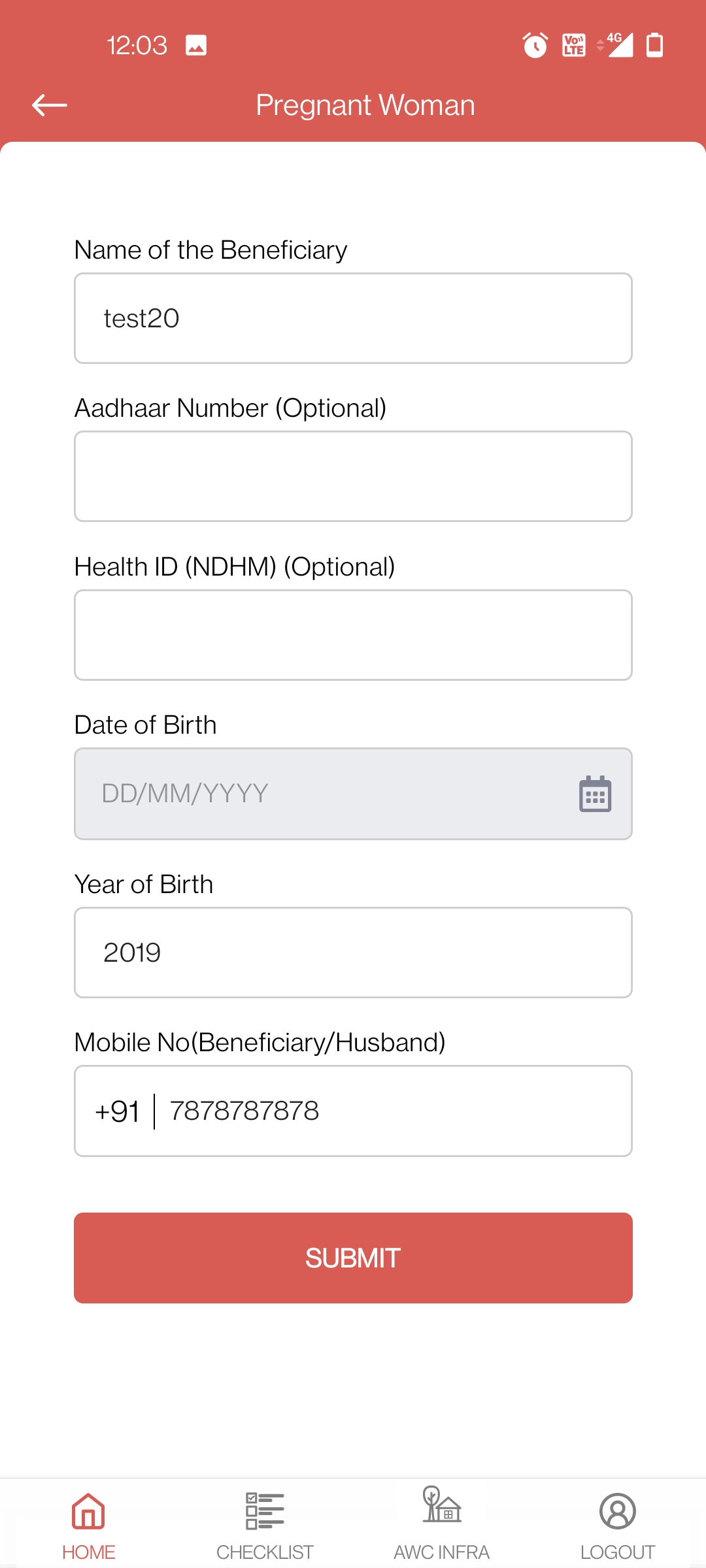Tap the Aadhaar Number input box
The height and width of the screenshot is (1568, 706).
[353, 476]
